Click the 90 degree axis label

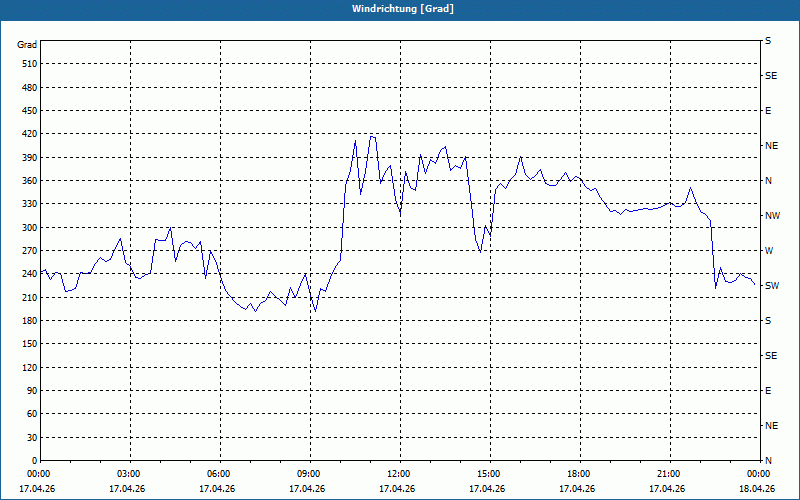32,390
